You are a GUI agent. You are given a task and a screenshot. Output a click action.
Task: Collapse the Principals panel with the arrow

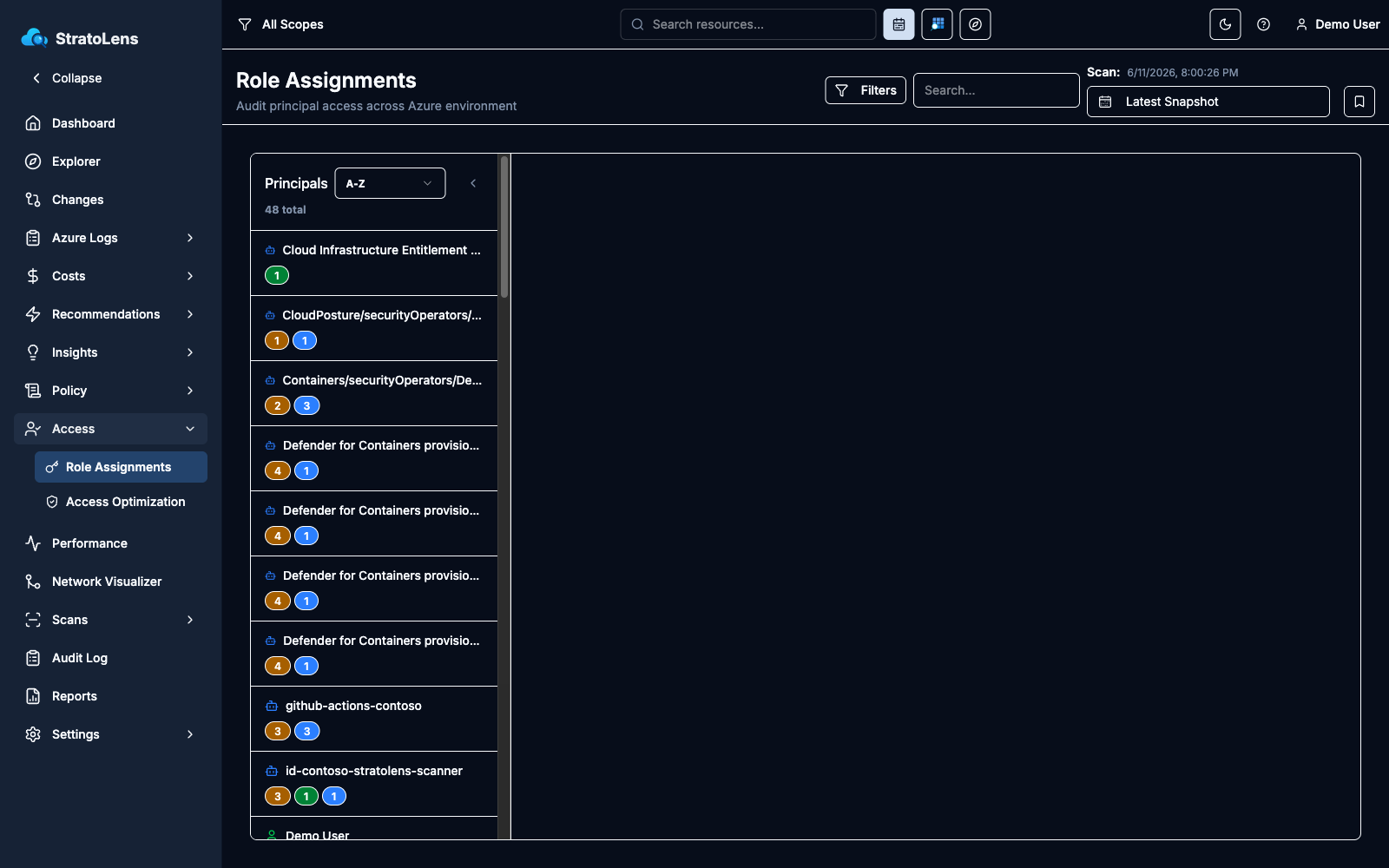pos(473,183)
